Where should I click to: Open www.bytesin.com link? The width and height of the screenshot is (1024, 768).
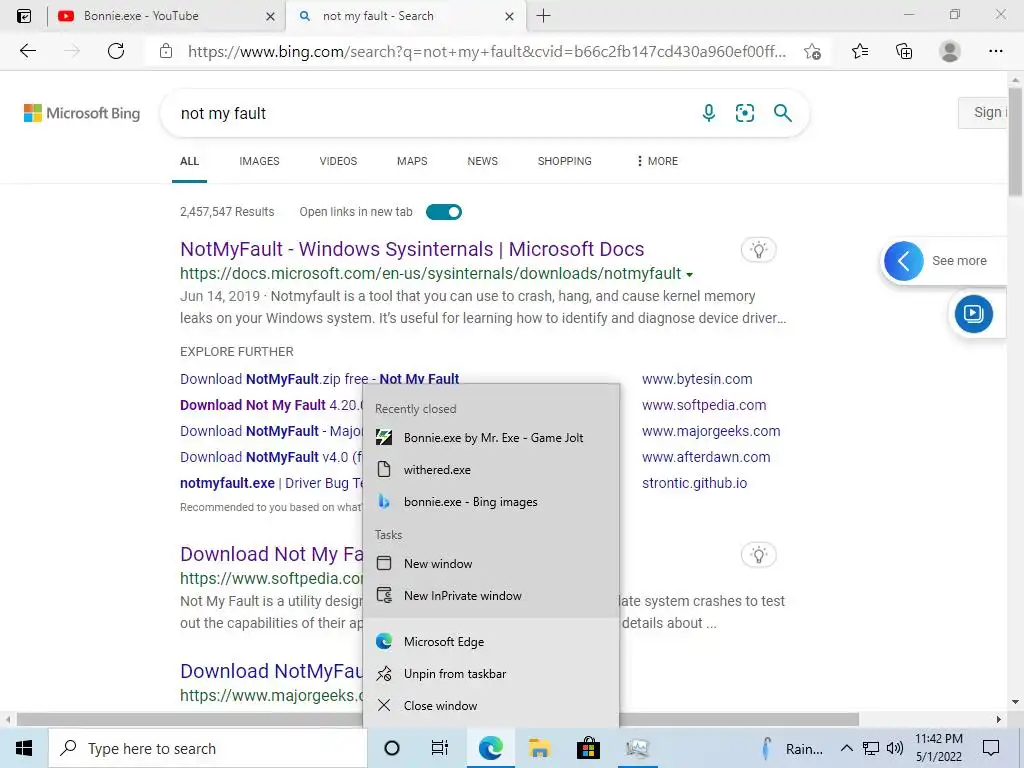pyautogui.click(x=697, y=379)
